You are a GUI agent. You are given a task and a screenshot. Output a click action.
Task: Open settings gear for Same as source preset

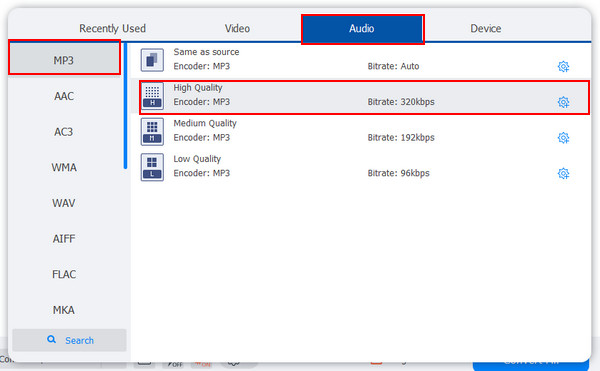563,67
